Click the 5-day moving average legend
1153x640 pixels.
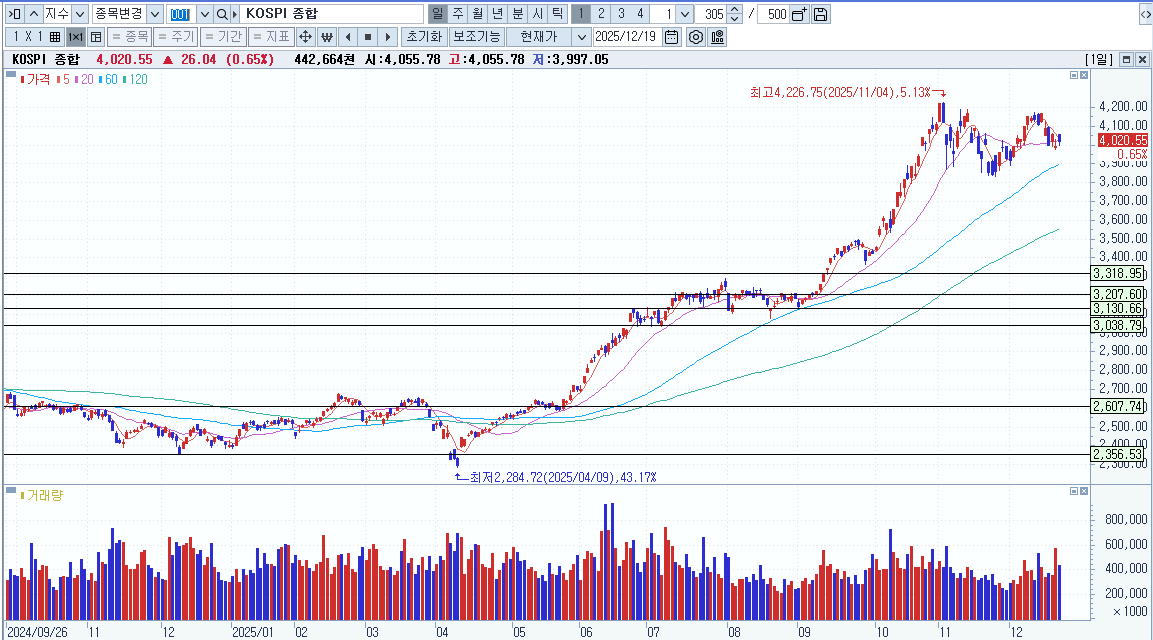pyautogui.click(x=66, y=79)
